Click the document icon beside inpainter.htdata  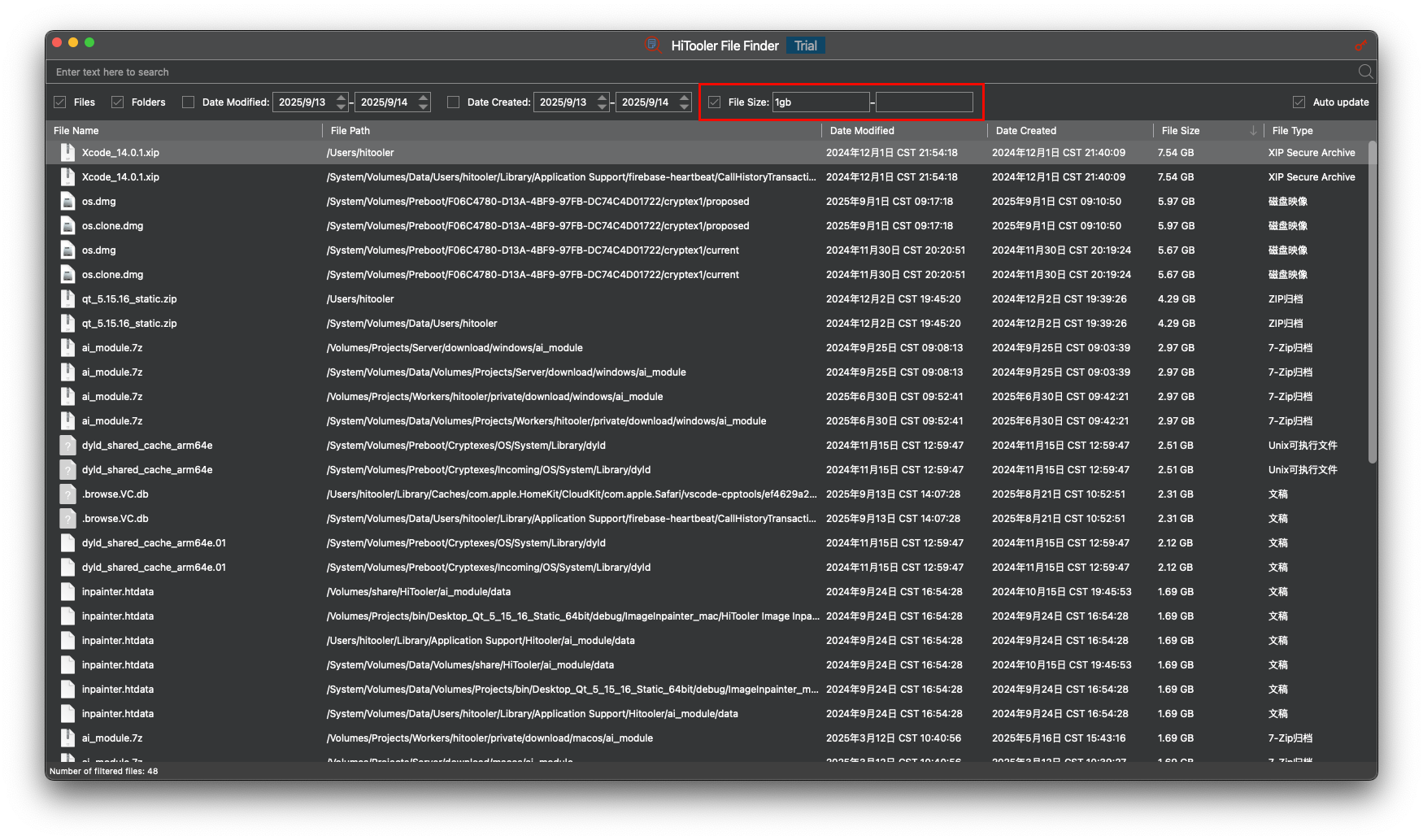coord(67,591)
